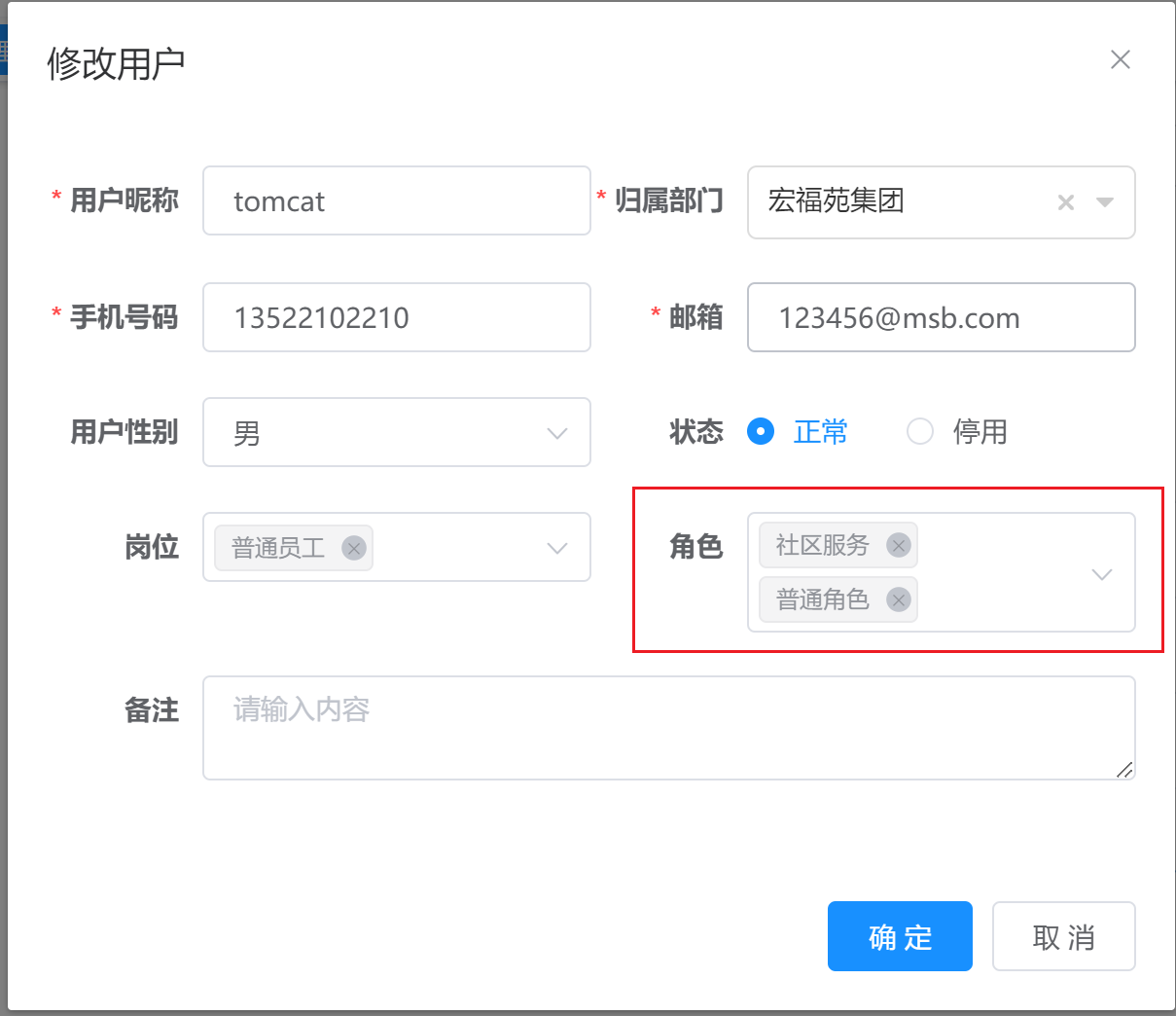Click the 确定 button
The height and width of the screenshot is (1016, 1176).
coord(900,936)
